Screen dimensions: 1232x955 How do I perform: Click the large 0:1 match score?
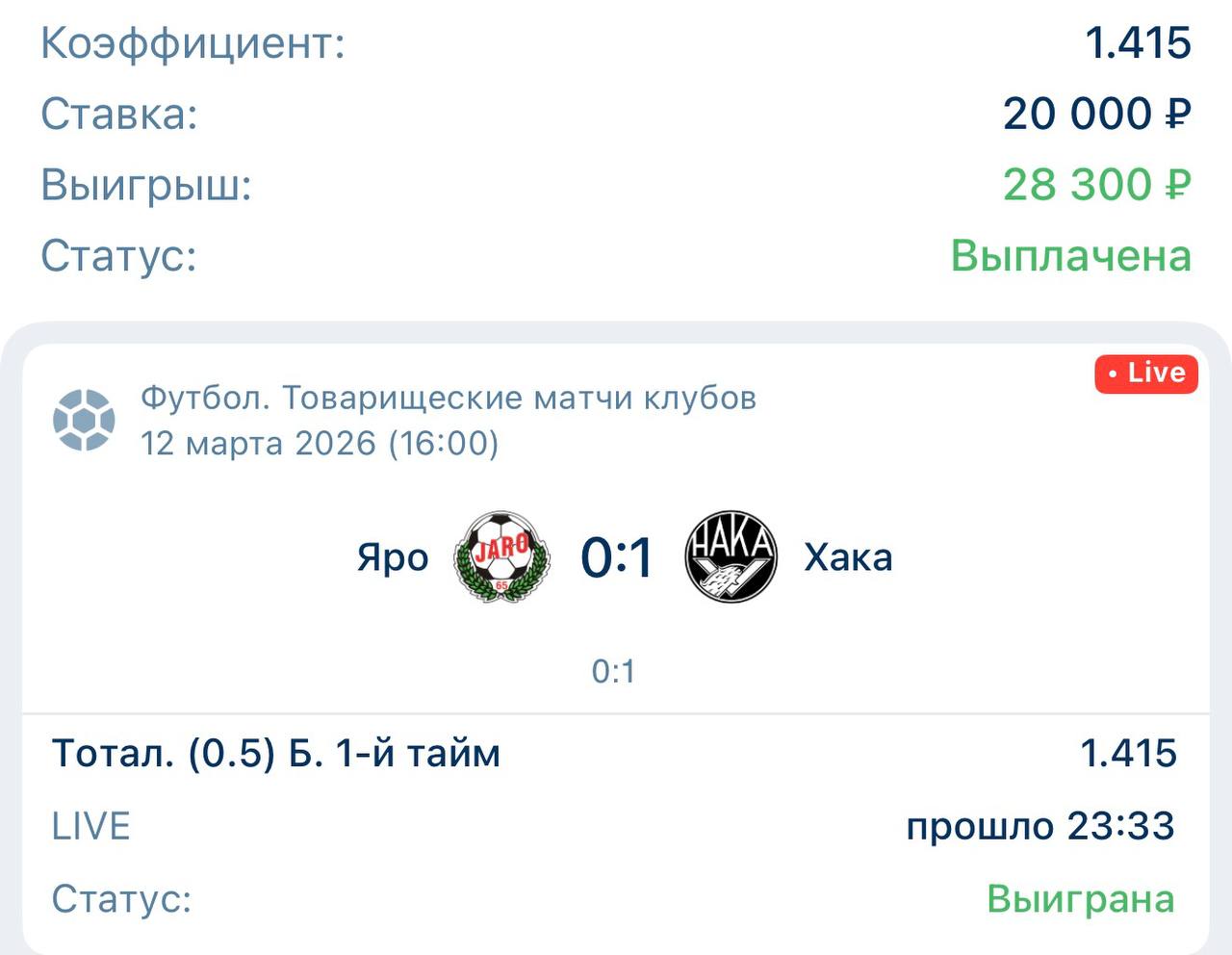(x=616, y=557)
